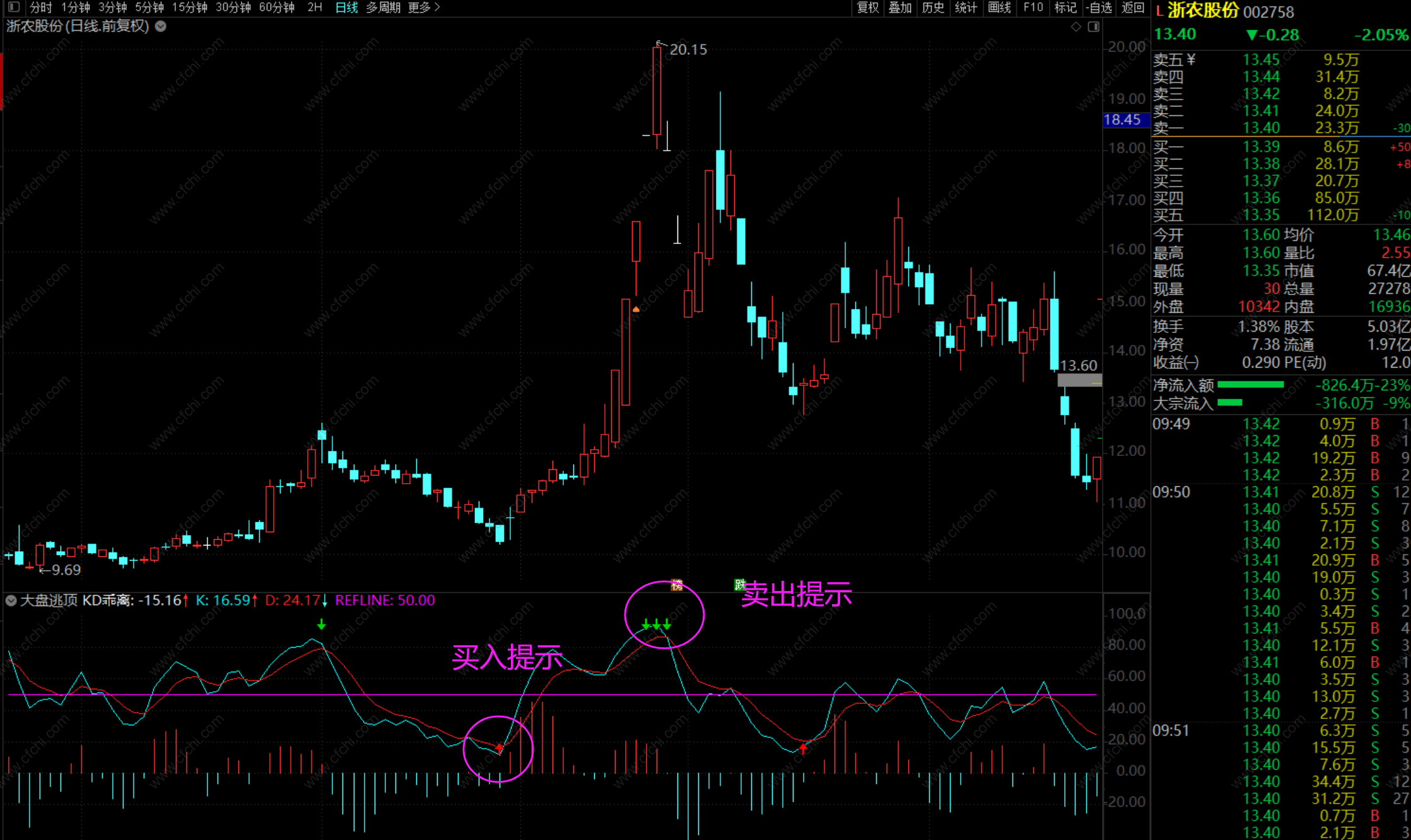Click the left panel layout icon
1411x840 pixels.
pos(13,8)
